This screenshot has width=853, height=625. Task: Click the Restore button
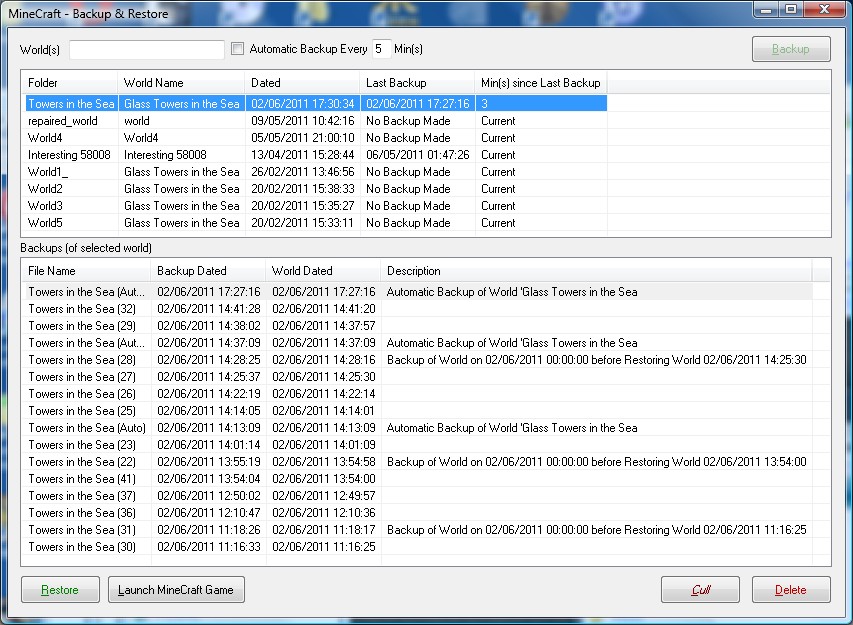click(x=60, y=590)
